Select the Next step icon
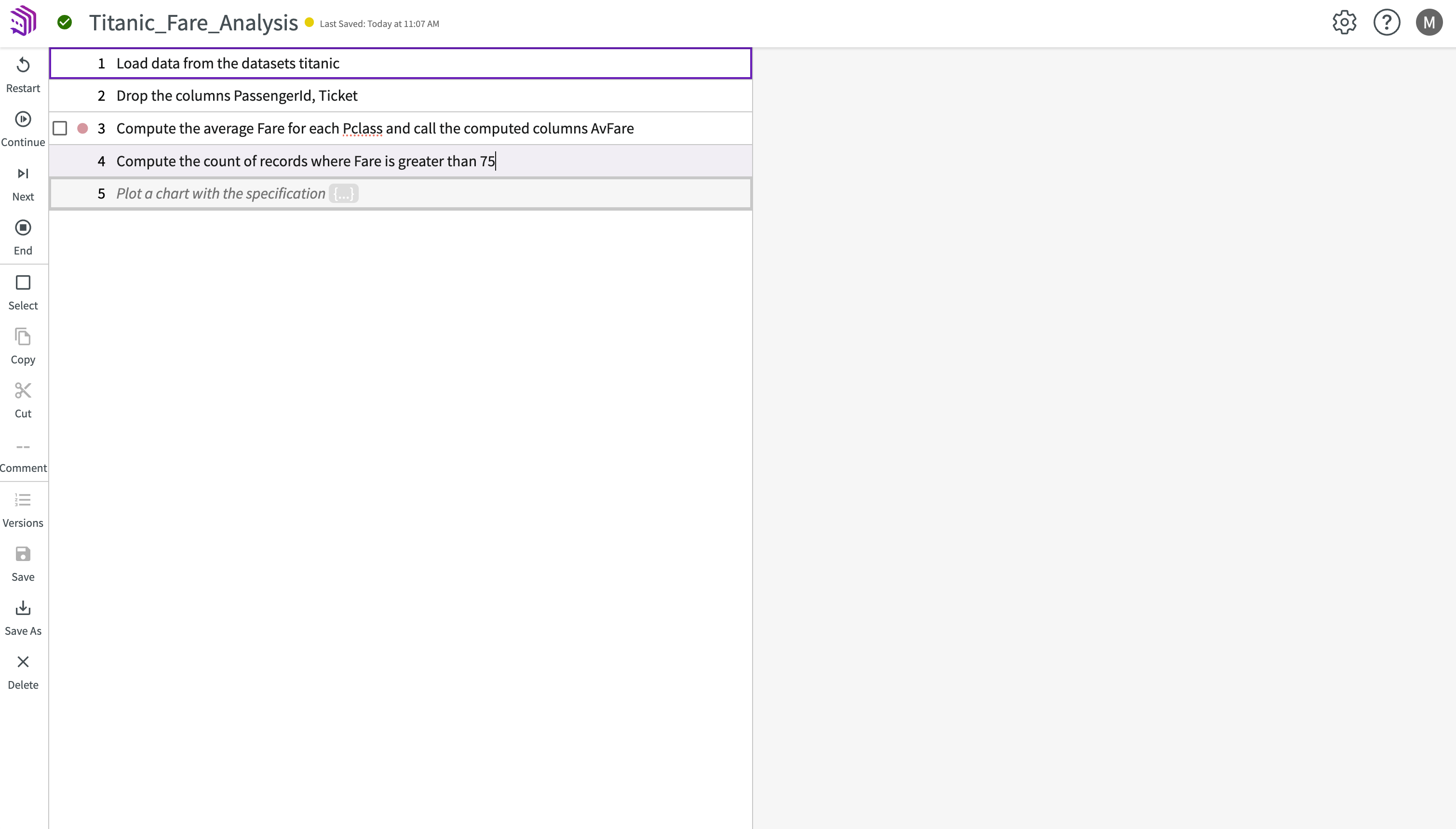1456x829 pixels. pos(23,173)
